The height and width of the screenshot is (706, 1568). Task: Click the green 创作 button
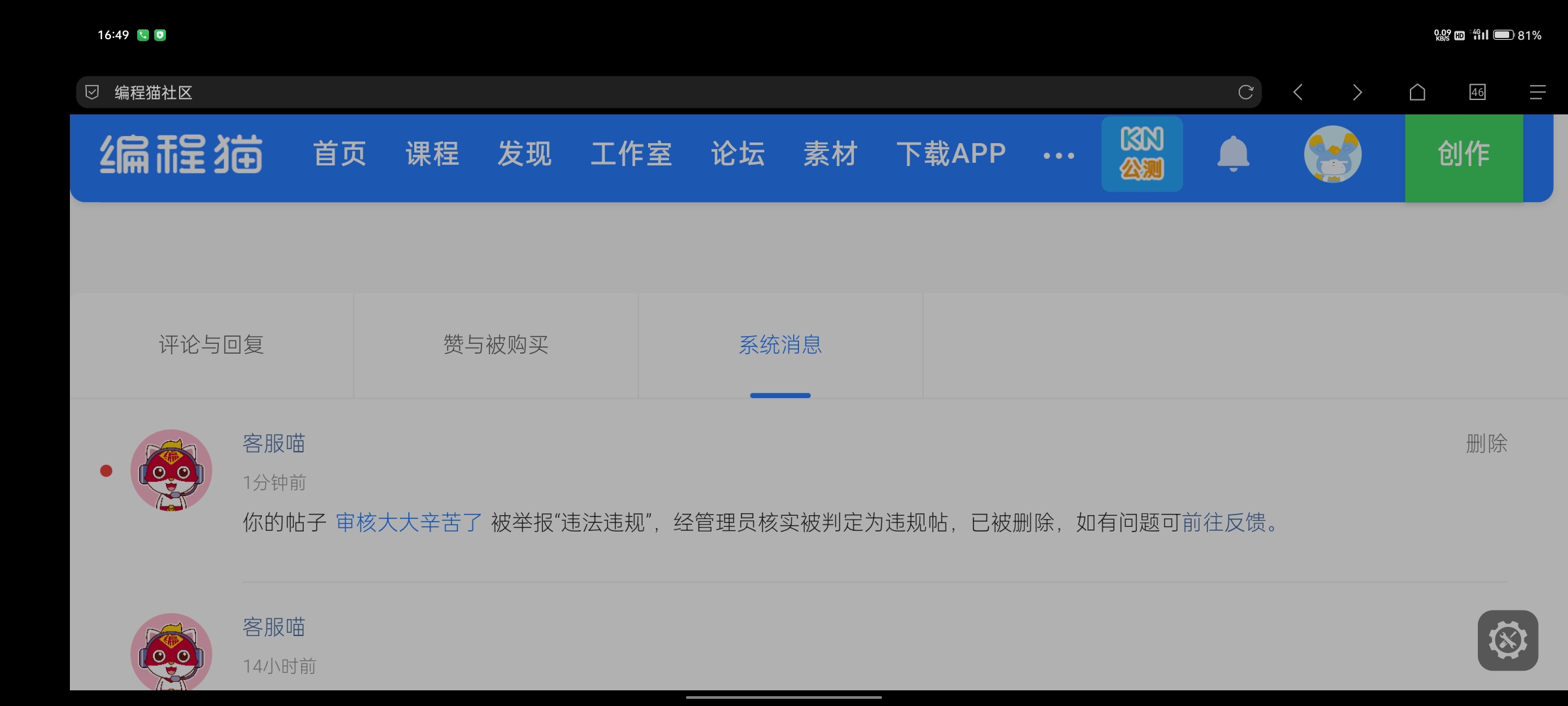coord(1463,158)
